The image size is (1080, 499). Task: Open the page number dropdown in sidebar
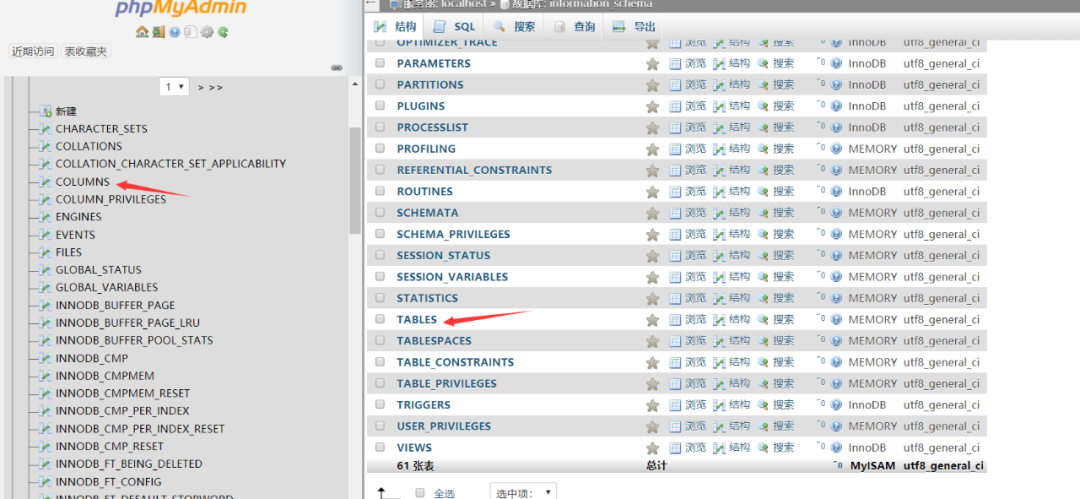[174, 87]
